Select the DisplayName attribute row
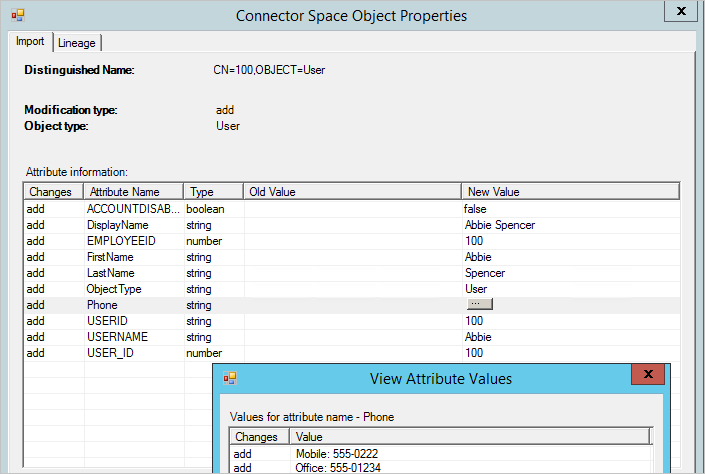 tap(352, 225)
